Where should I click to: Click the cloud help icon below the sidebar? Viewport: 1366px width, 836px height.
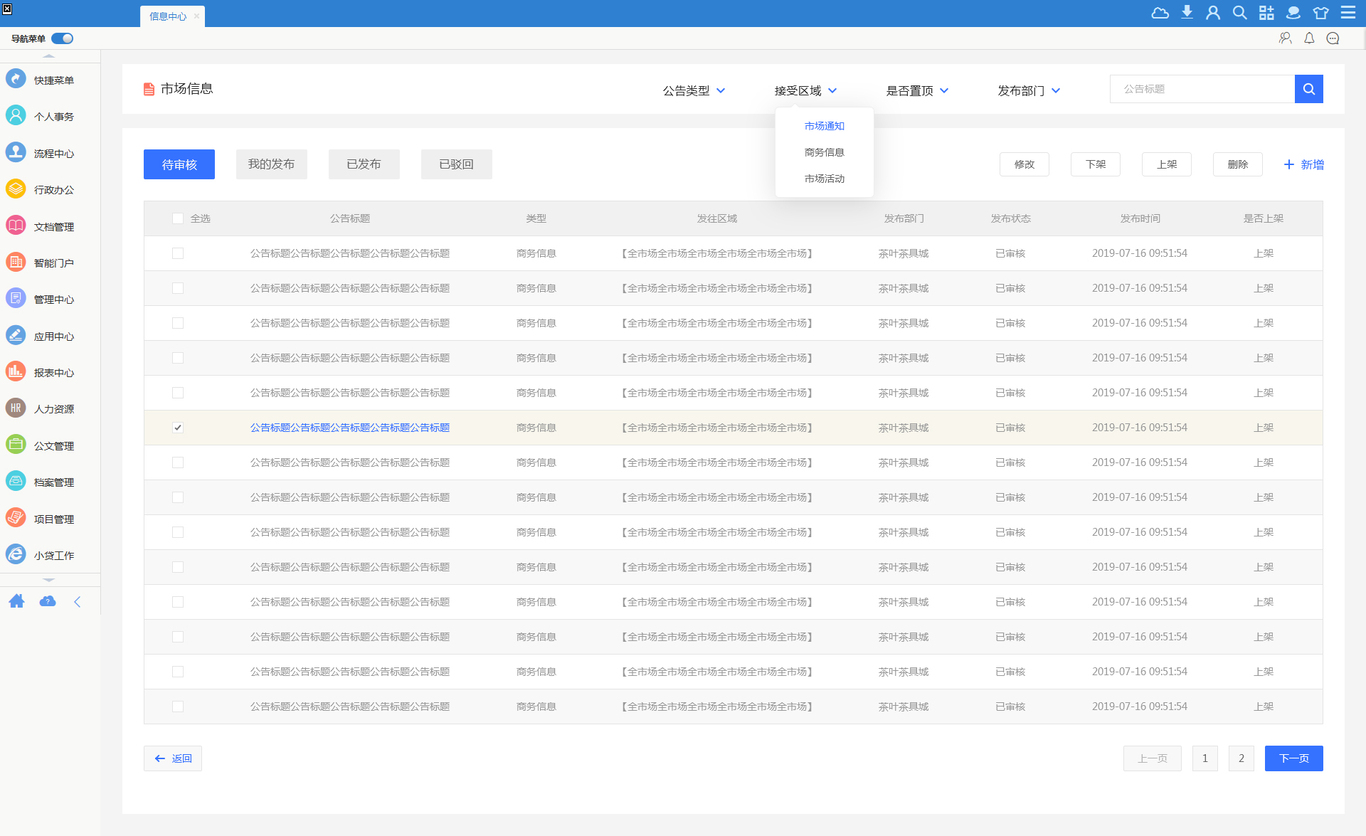click(x=47, y=601)
